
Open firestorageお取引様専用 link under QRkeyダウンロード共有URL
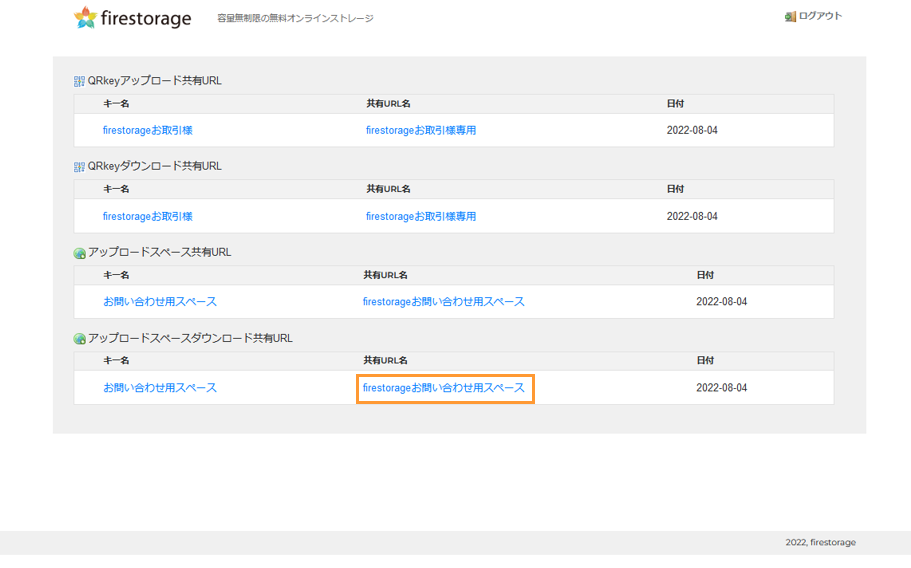(421, 216)
